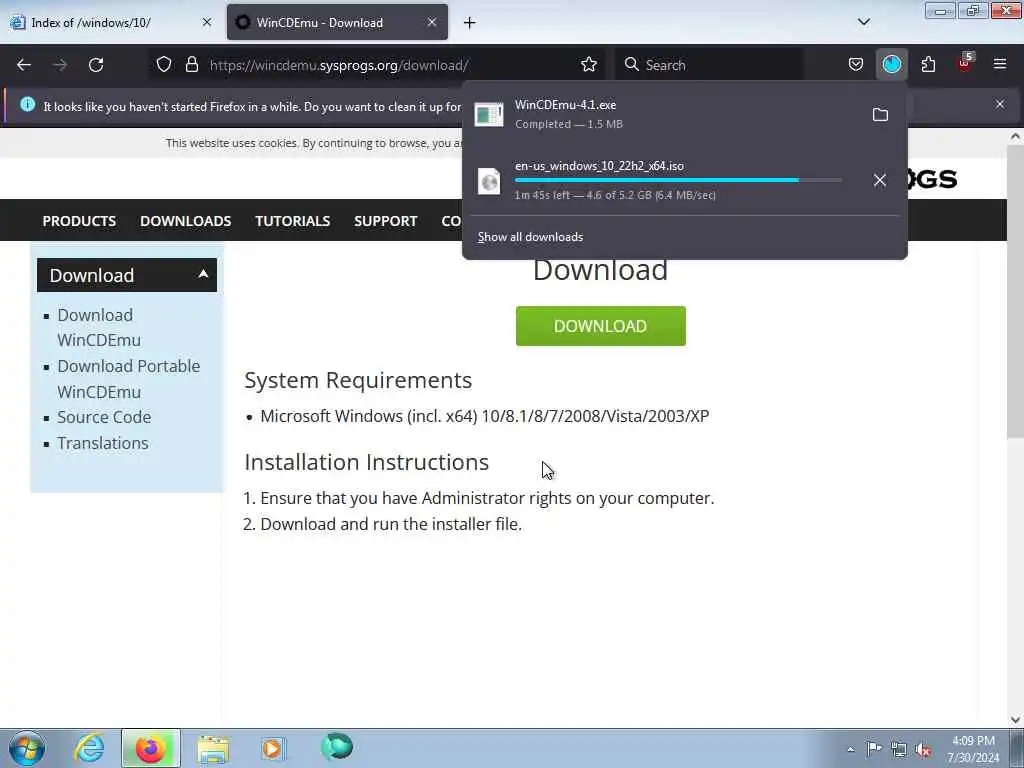1024x768 pixels.
Task: Open the Action Center flag icon
Action: click(874, 749)
